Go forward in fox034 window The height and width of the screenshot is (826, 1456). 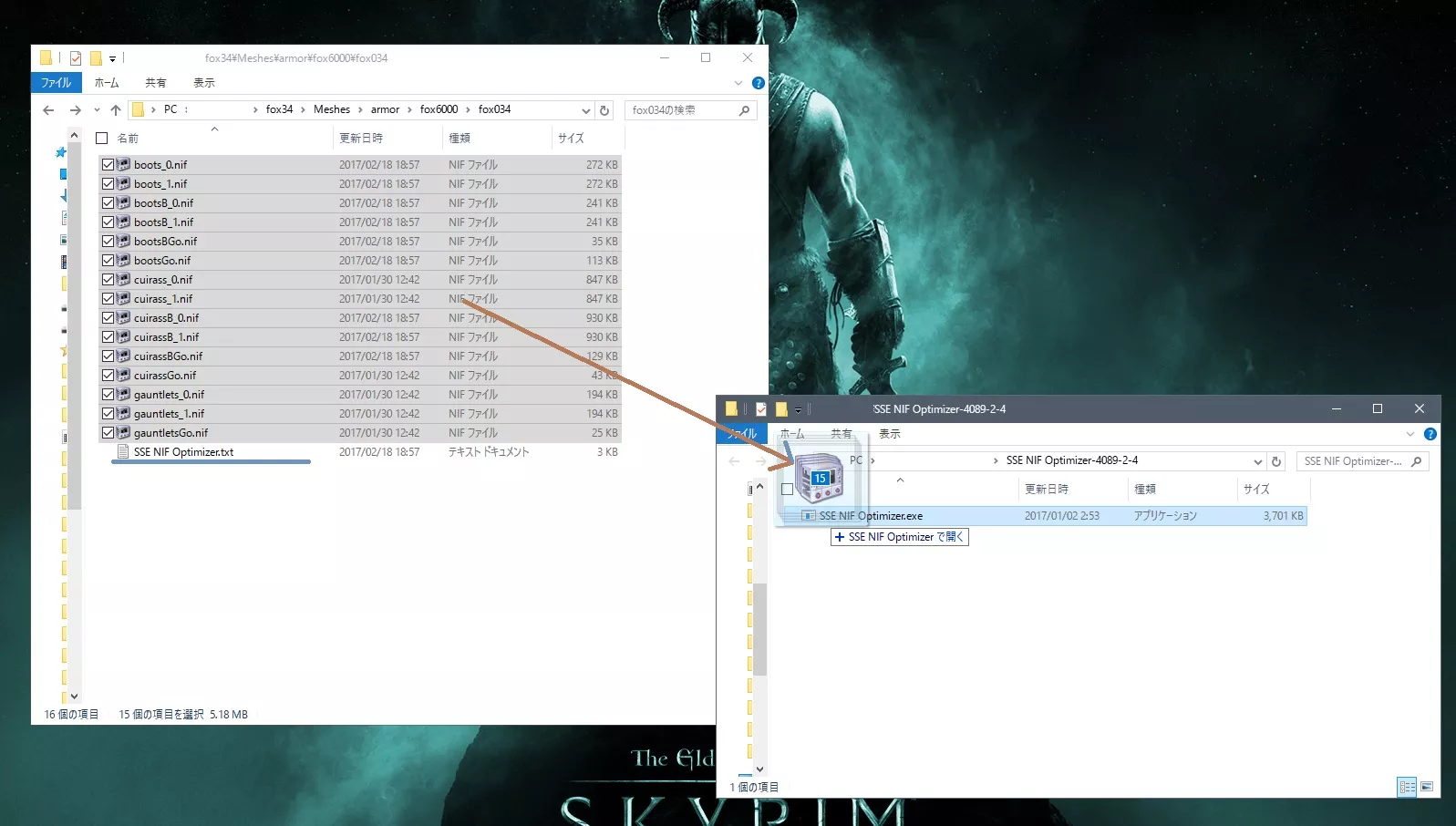tap(75, 110)
